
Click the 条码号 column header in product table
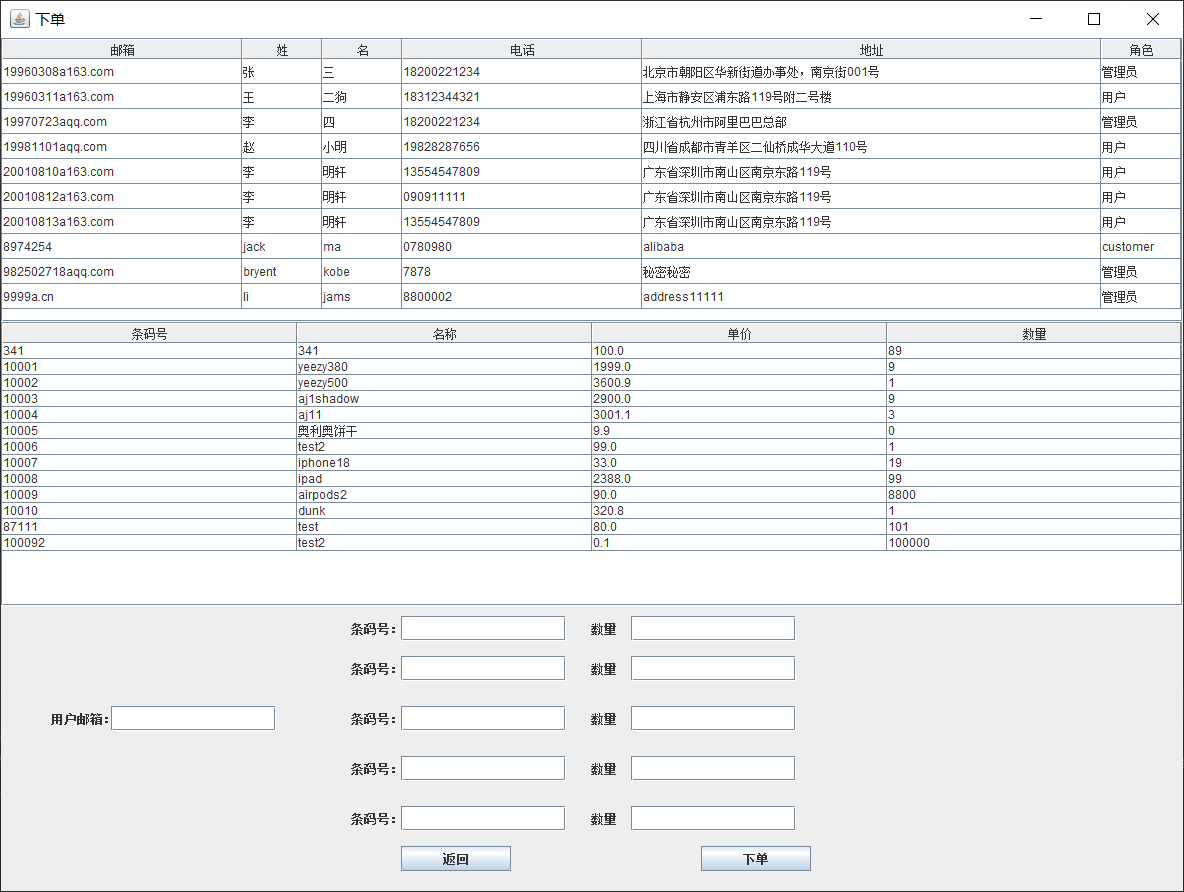point(147,331)
